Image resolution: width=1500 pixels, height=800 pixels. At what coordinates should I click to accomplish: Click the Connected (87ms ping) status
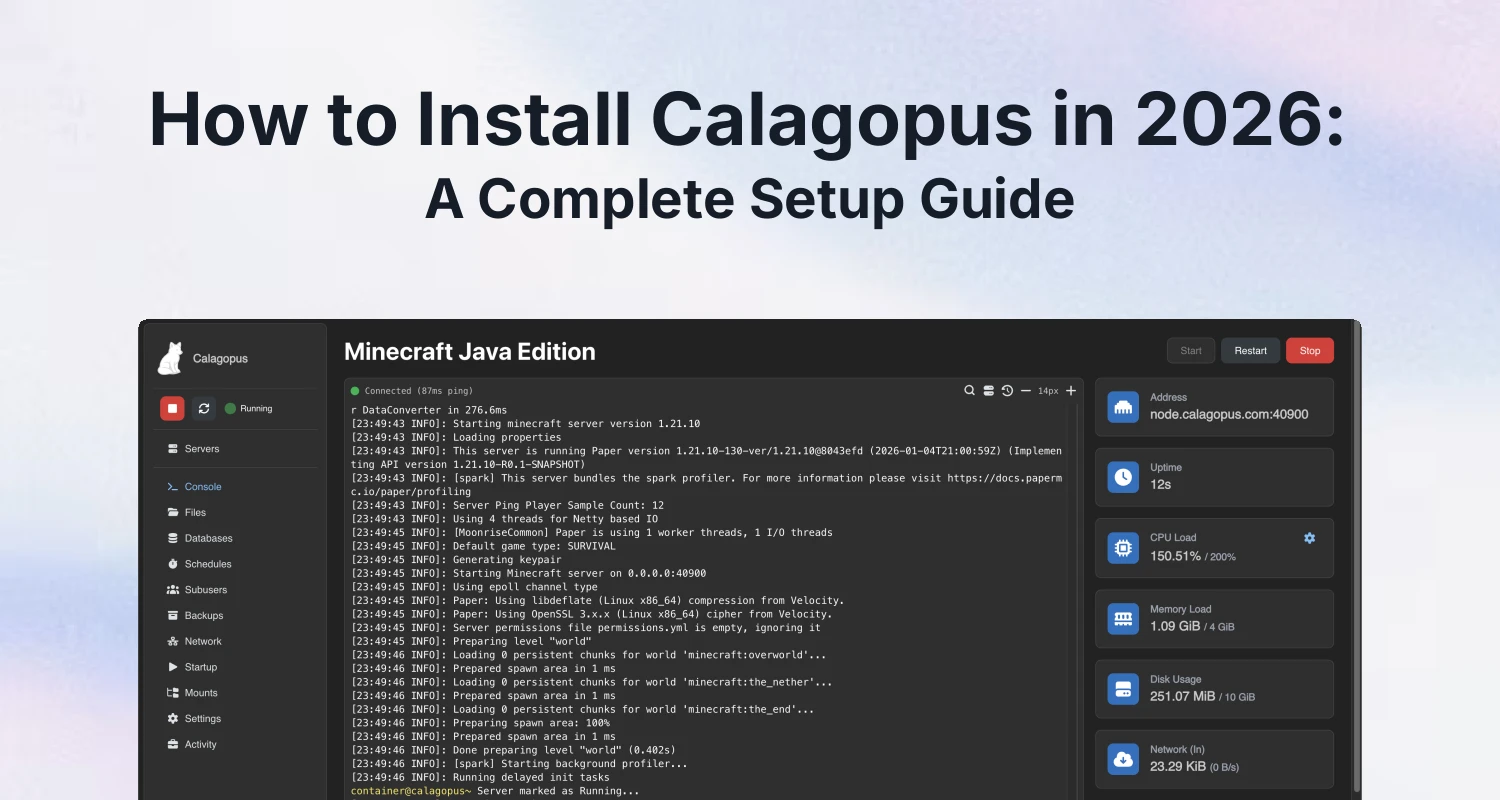[412, 391]
